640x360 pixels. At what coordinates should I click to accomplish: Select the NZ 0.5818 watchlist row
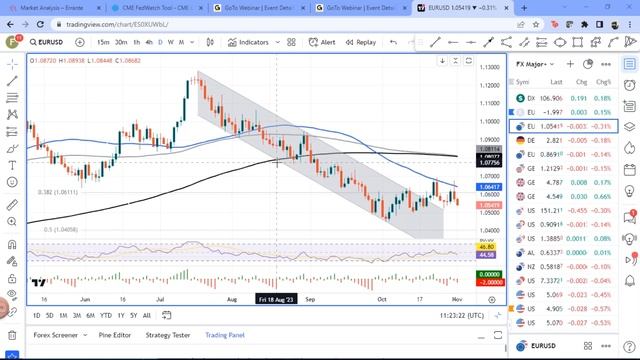564,267
